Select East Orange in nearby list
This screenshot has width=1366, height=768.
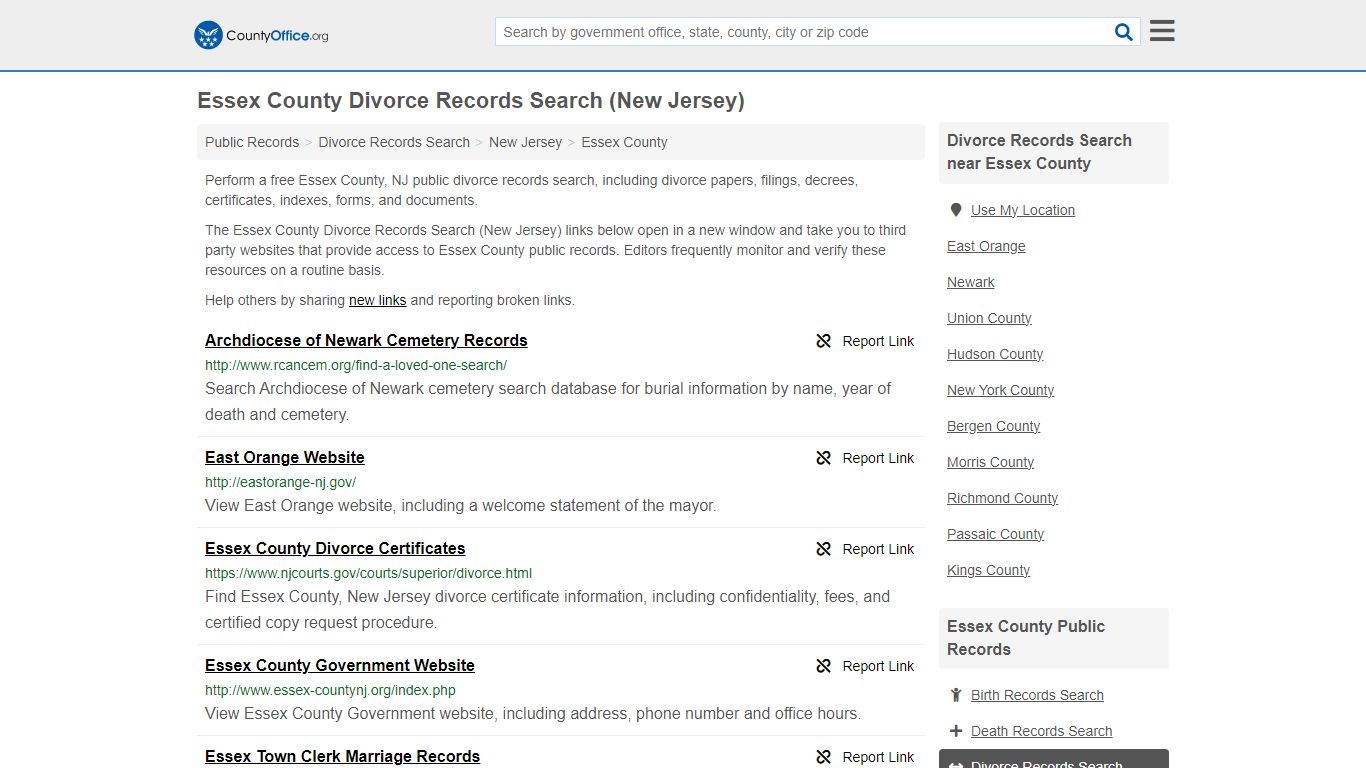(x=986, y=246)
